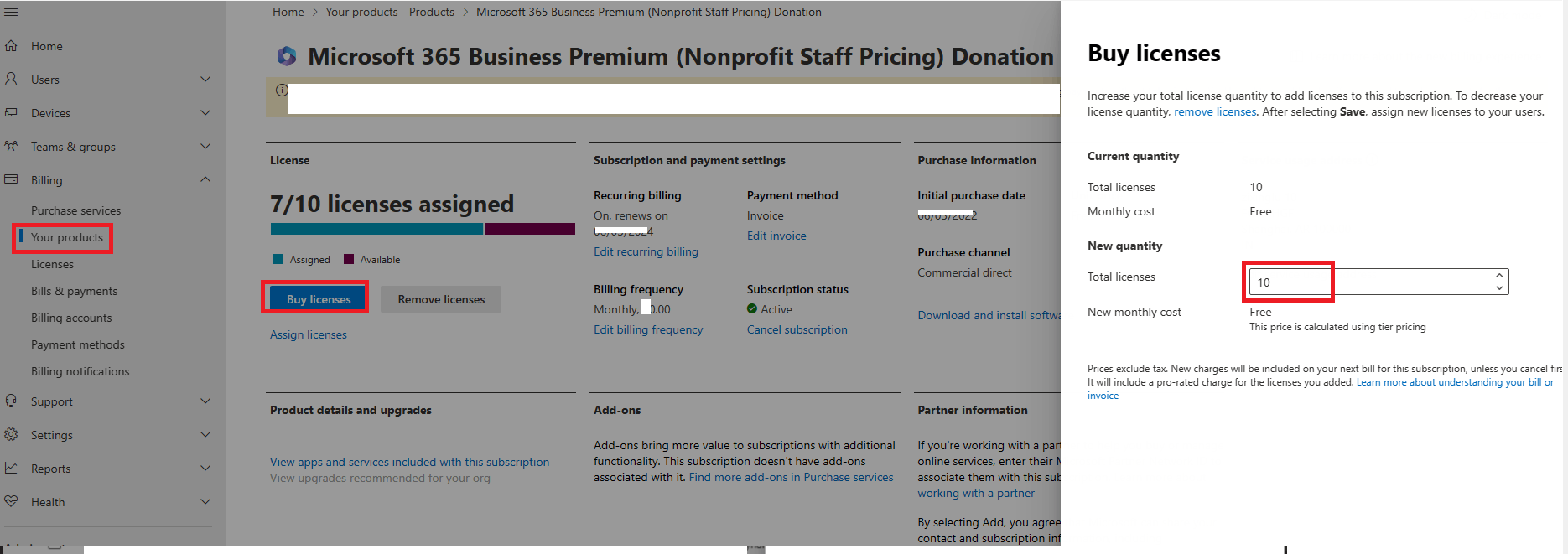Screen dimensions: 1568x554
Task: Open Billing accounts page
Action: (x=71, y=318)
